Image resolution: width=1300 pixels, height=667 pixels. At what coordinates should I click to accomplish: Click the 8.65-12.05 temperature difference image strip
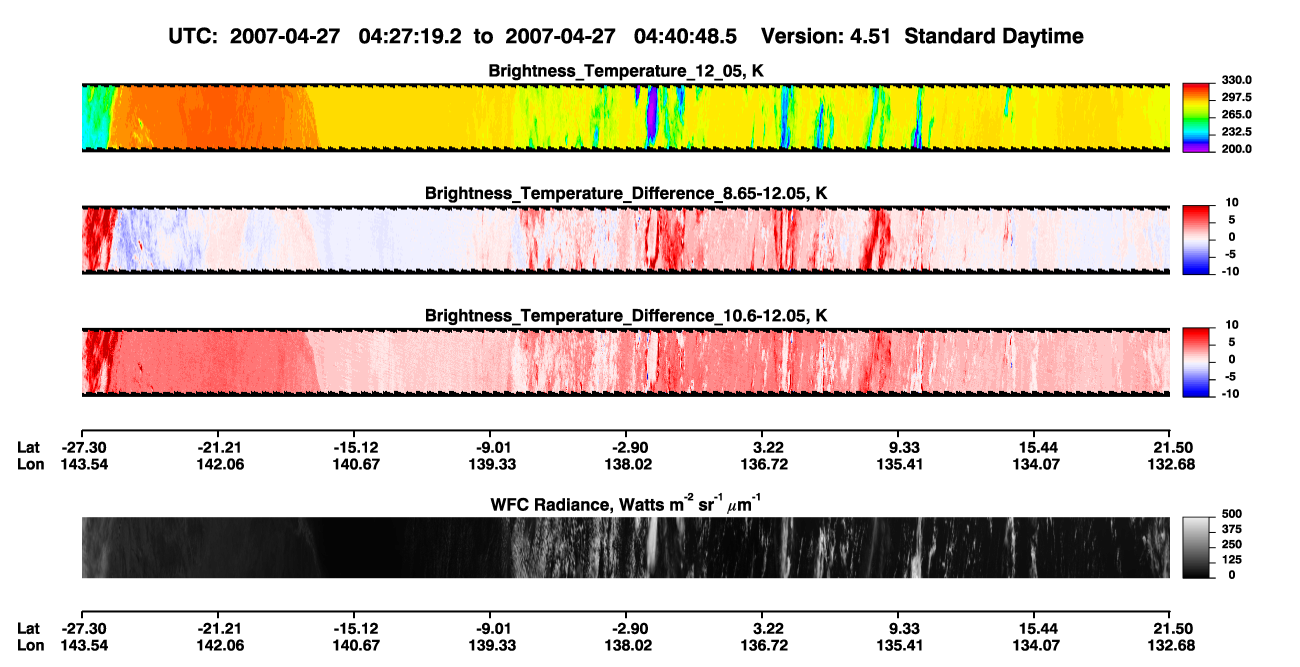point(625,240)
